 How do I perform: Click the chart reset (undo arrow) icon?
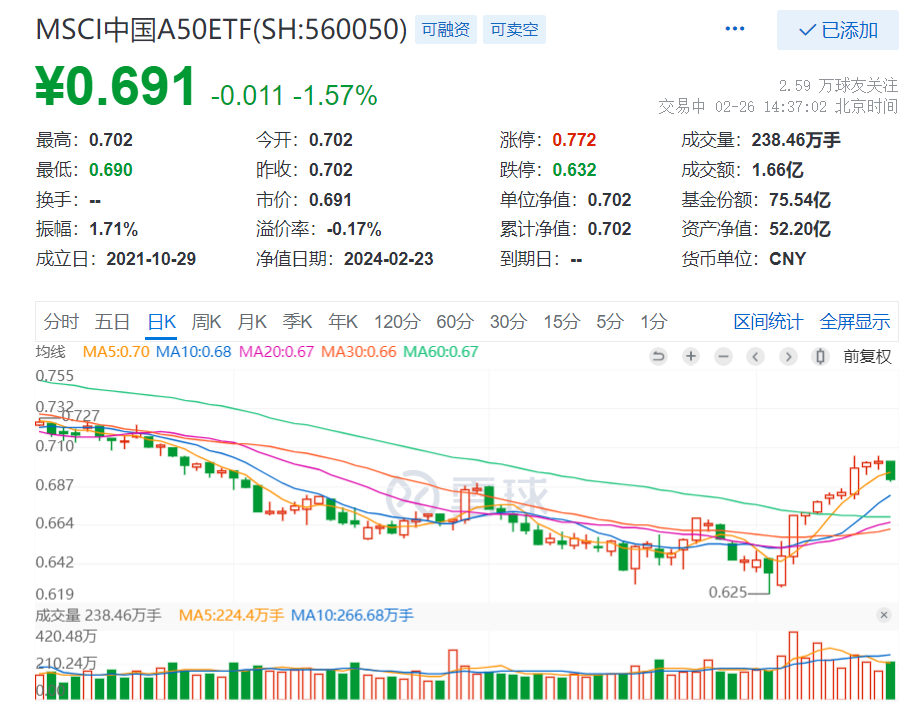[659, 356]
